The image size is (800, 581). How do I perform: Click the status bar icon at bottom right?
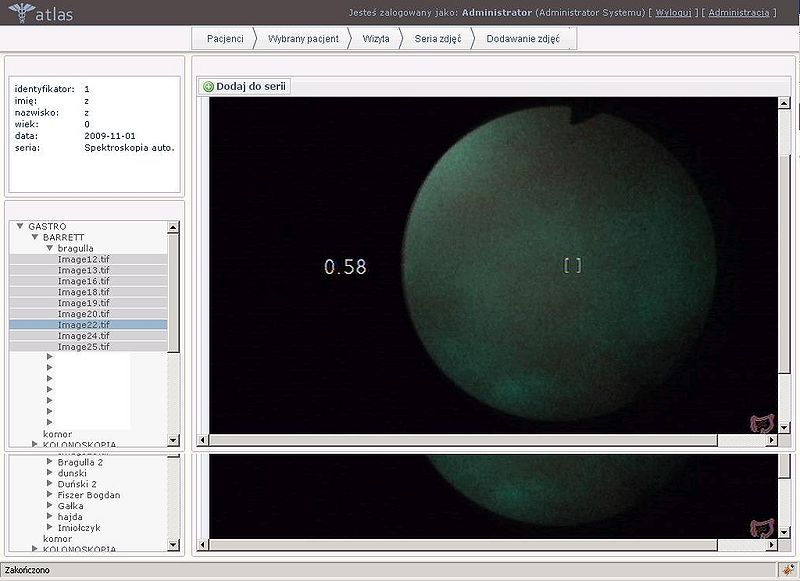(x=788, y=570)
